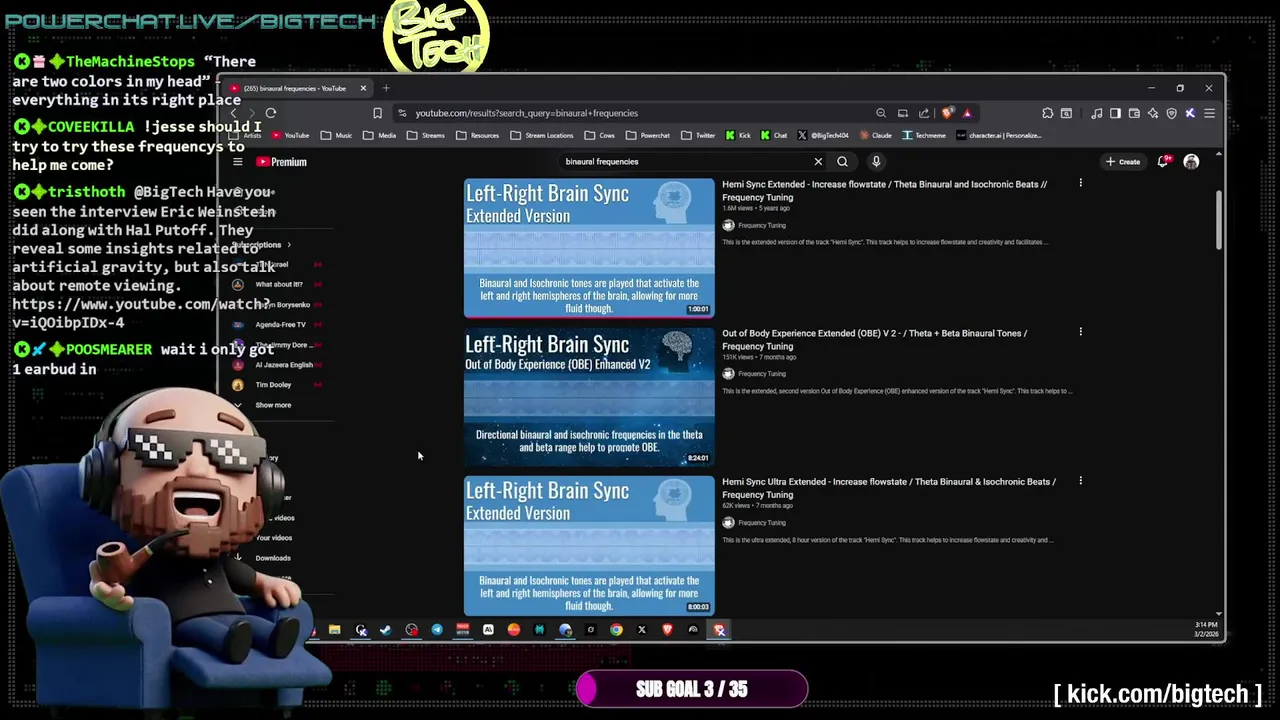
Task: Open the X app icon in the taskbar
Action: [x=642, y=630]
